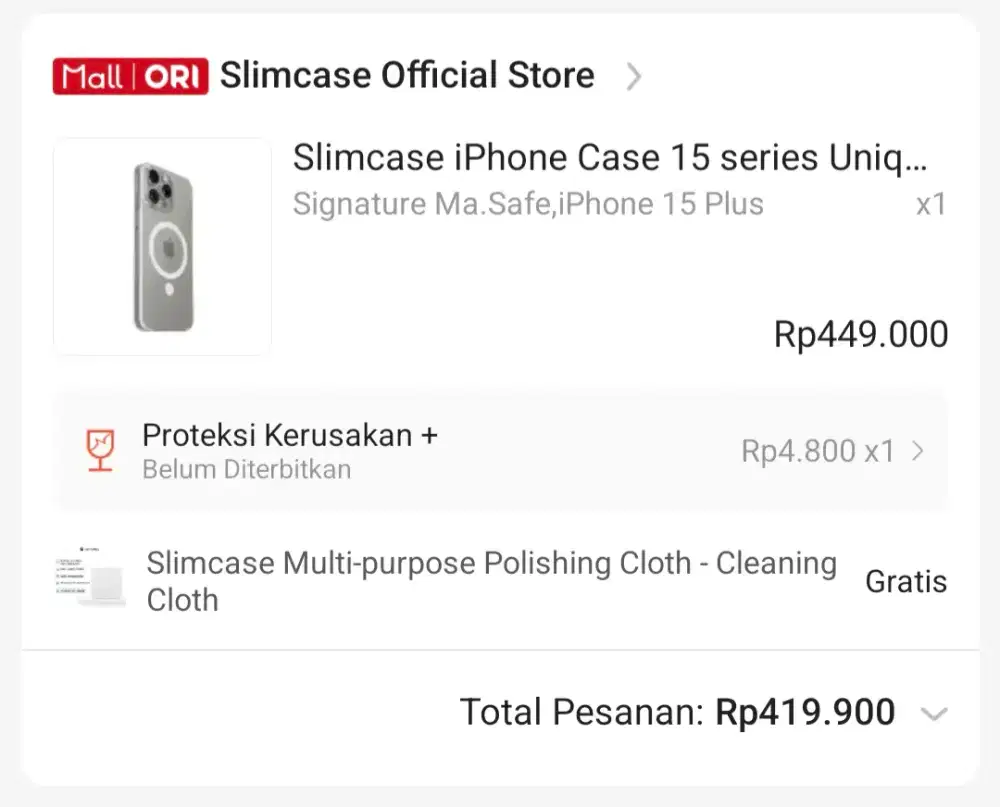
Task: Open polishing cloth gift thumbnail
Action: click(91, 579)
